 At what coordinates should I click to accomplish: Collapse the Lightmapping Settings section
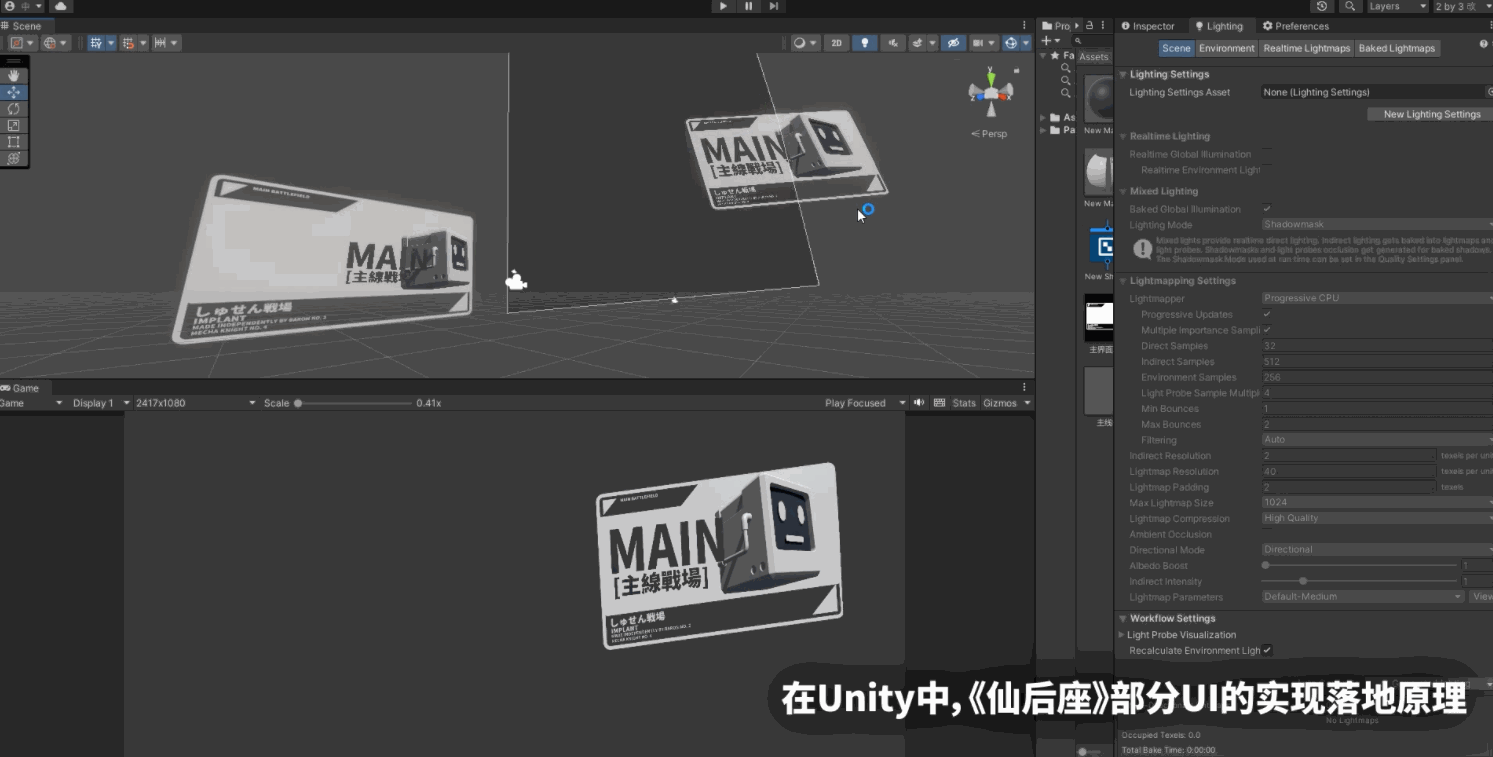coord(1123,280)
